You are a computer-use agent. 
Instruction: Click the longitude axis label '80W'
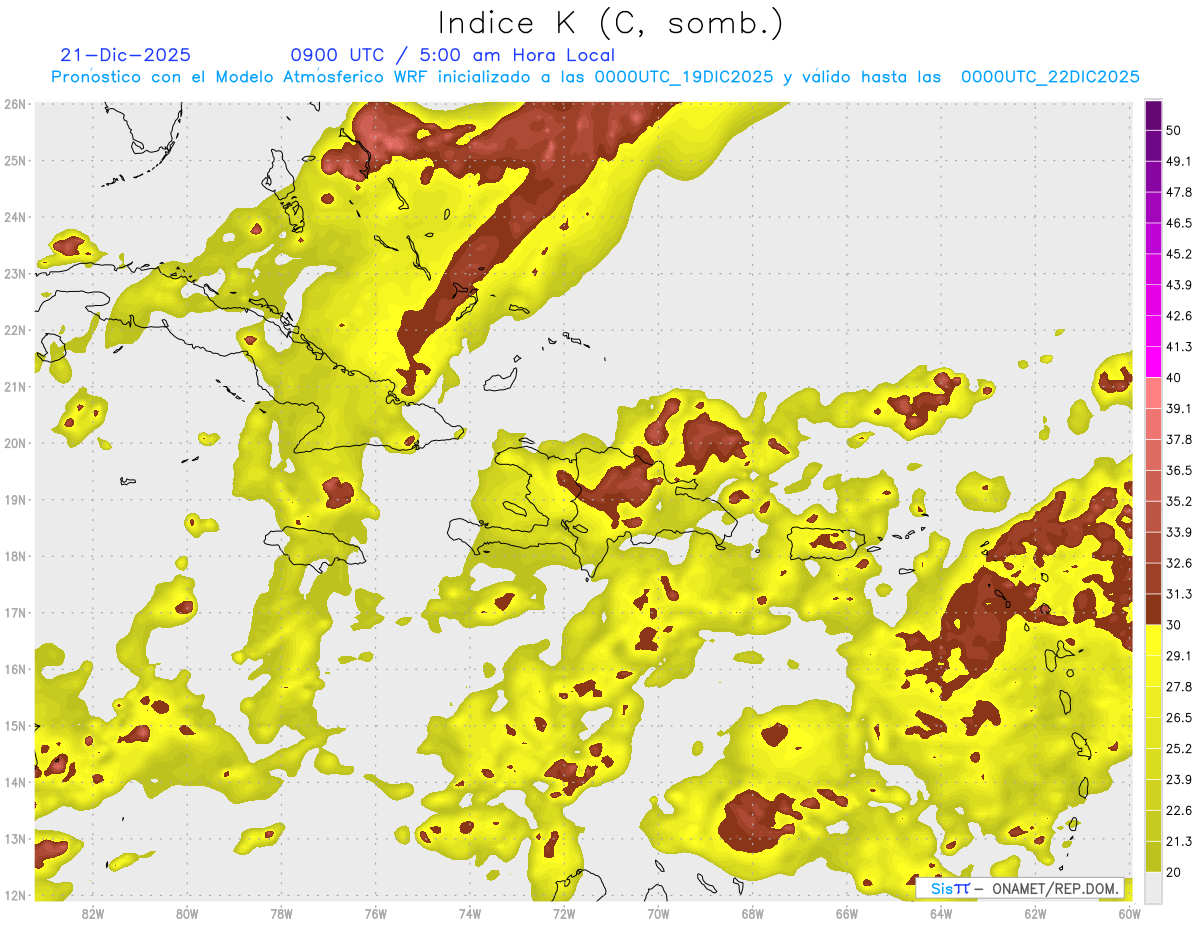[187, 913]
